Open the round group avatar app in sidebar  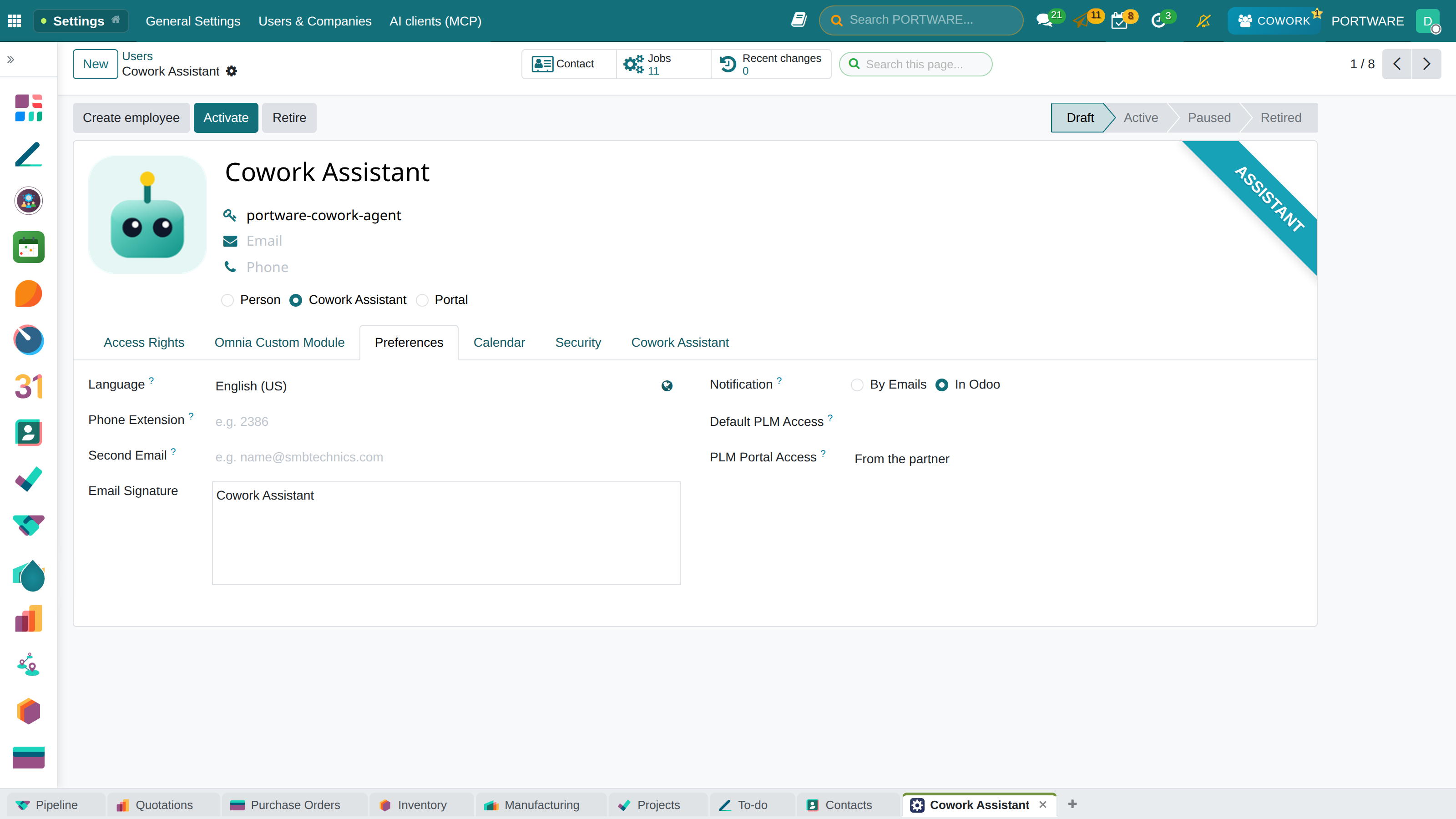[28, 201]
